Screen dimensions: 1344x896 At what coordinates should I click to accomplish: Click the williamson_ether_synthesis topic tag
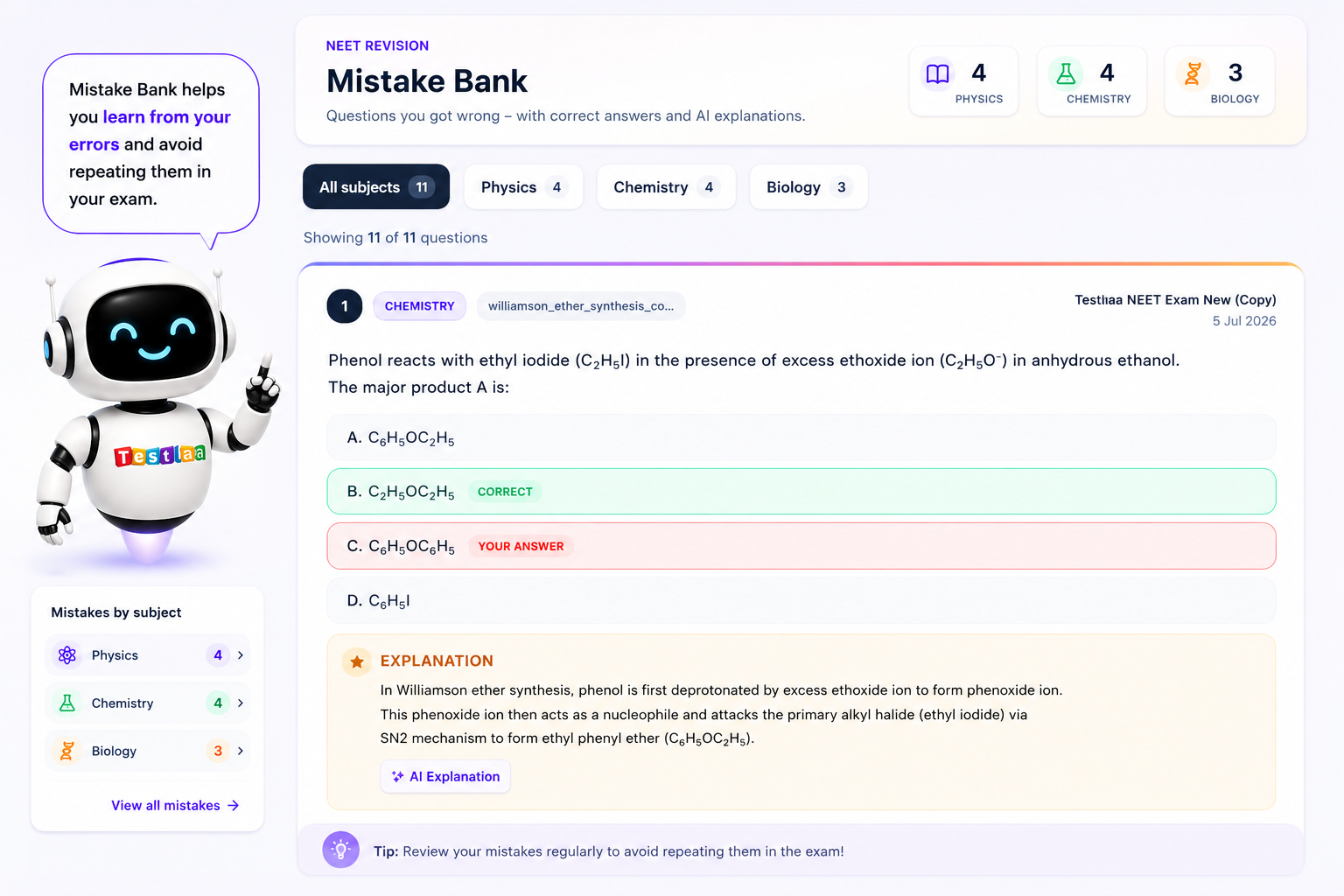[x=581, y=306]
